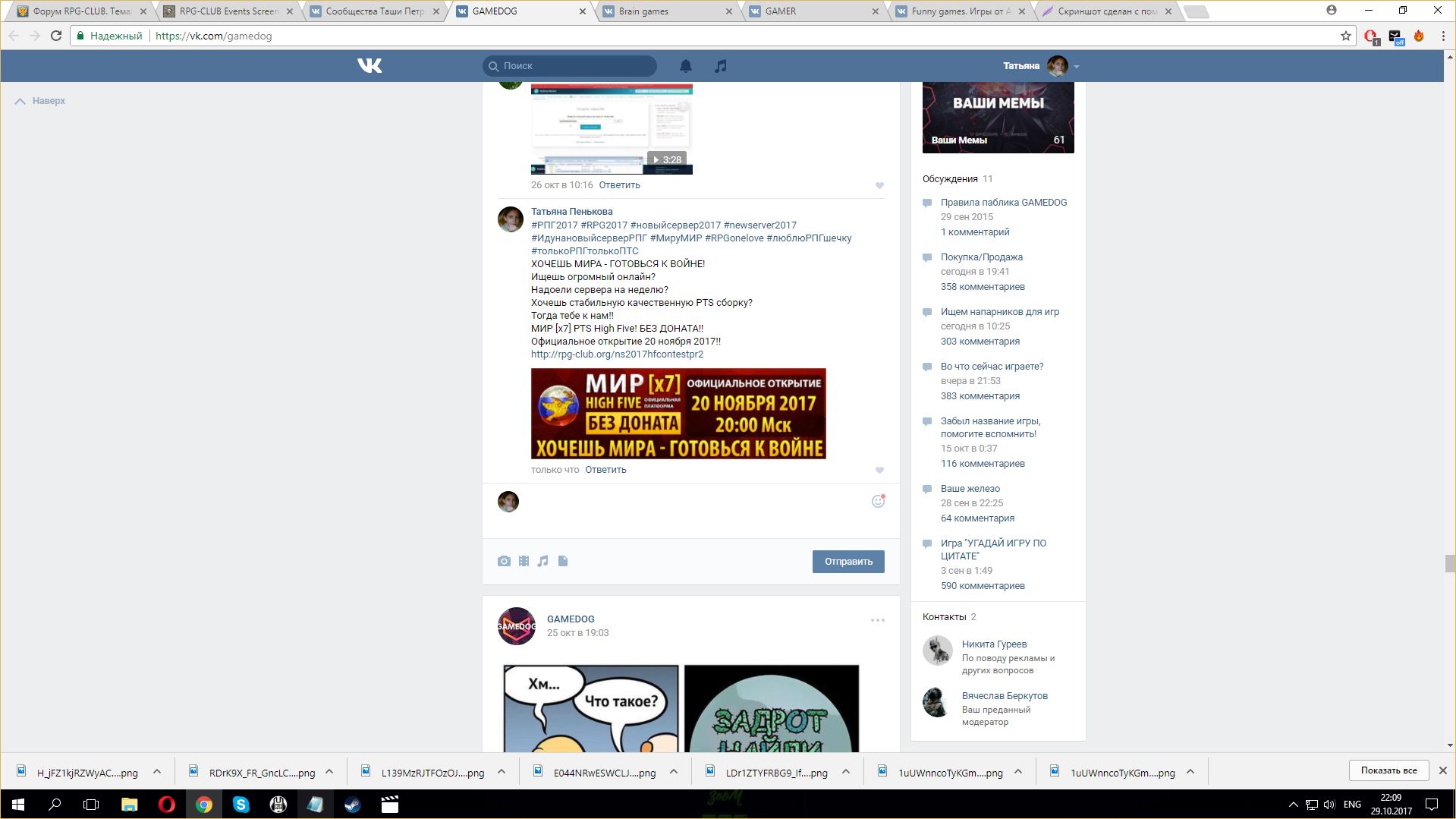Viewport: 1456px width, 819px height.
Task: Expand options for LDr1ZTYFRBG9_If download
Action: pos(846,772)
